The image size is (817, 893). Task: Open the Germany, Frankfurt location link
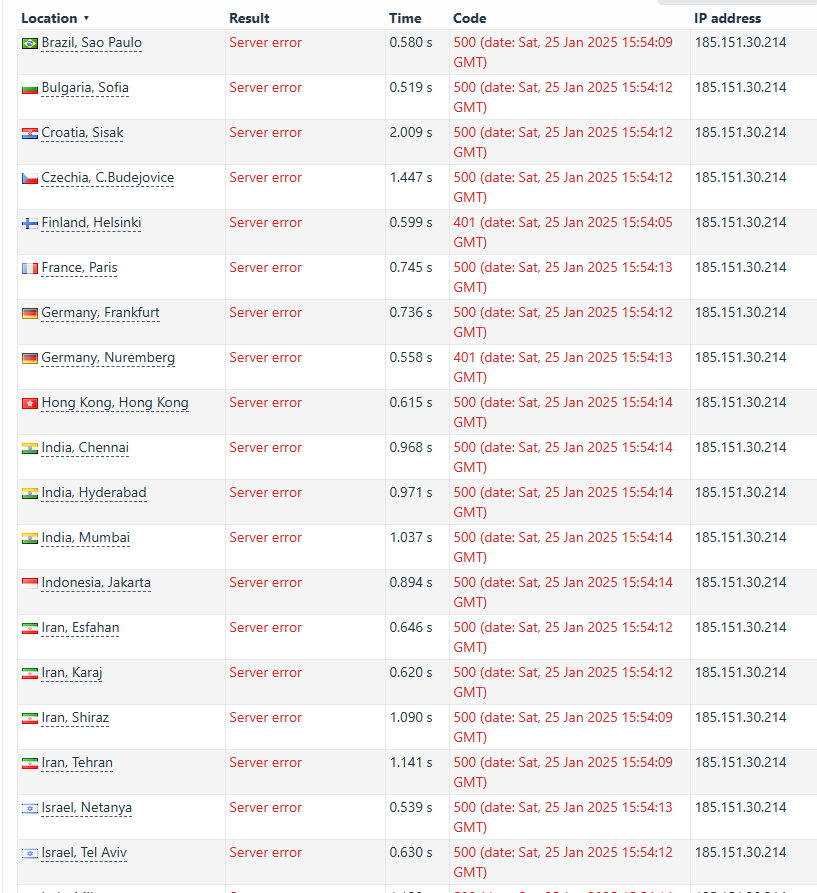coord(100,313)
